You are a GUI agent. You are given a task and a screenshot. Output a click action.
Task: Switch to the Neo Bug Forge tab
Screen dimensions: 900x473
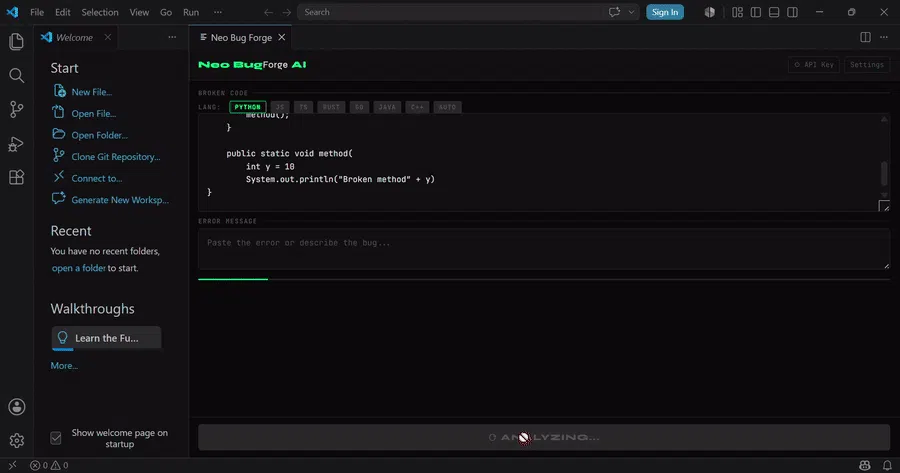tap(241, 37)
